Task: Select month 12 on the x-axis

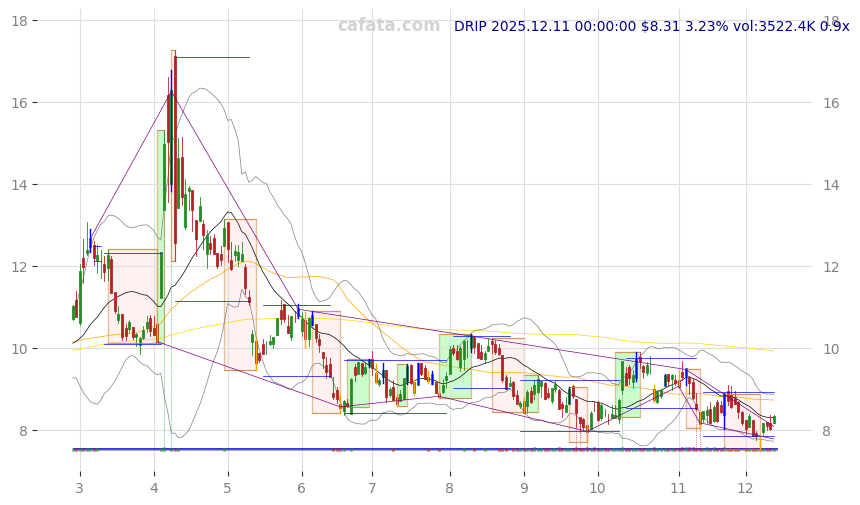Action: pyautogui.click(x=745, y=487)
